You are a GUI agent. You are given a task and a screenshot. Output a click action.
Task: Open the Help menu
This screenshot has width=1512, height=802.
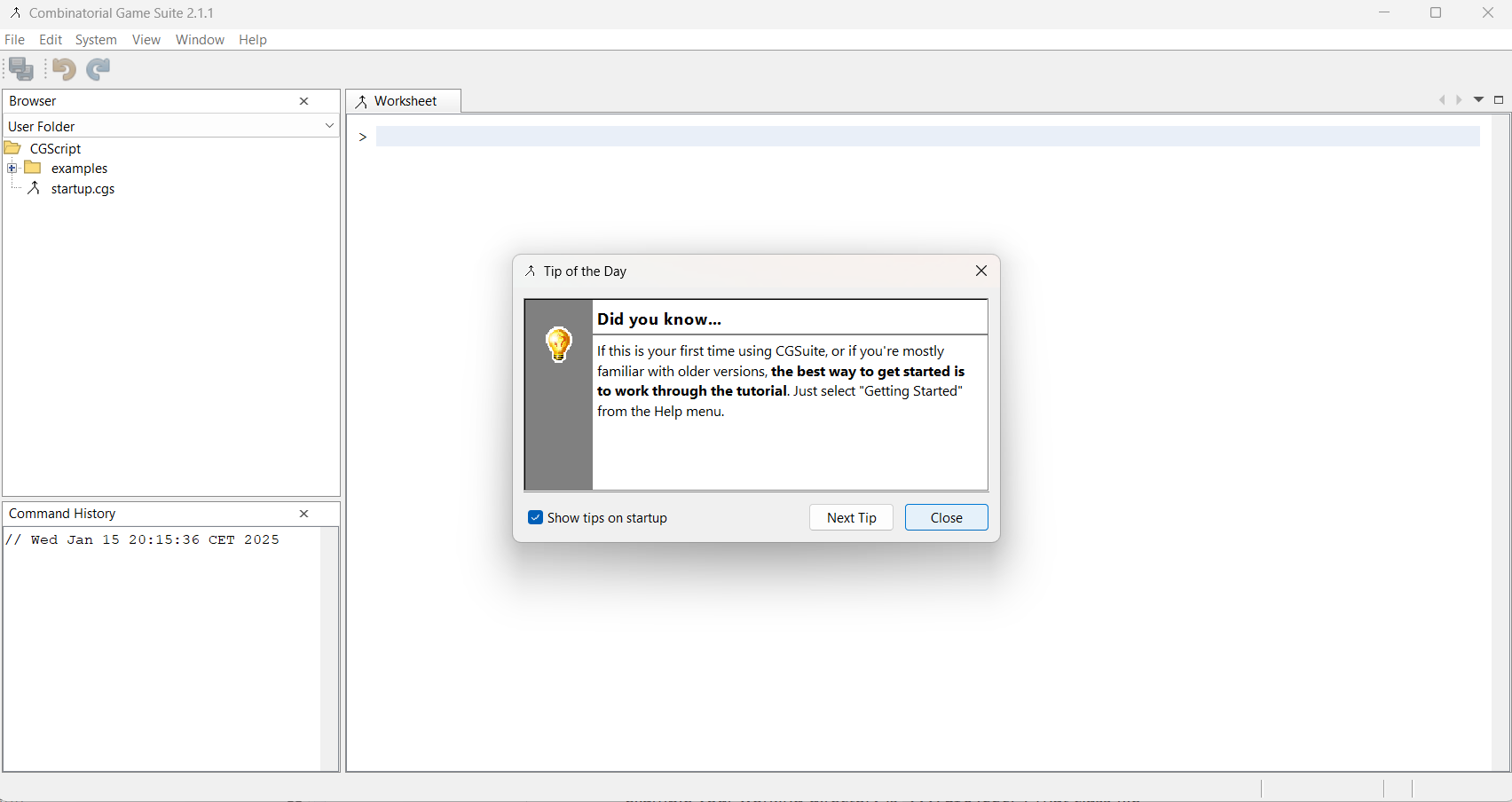click(x=253, y=40)
